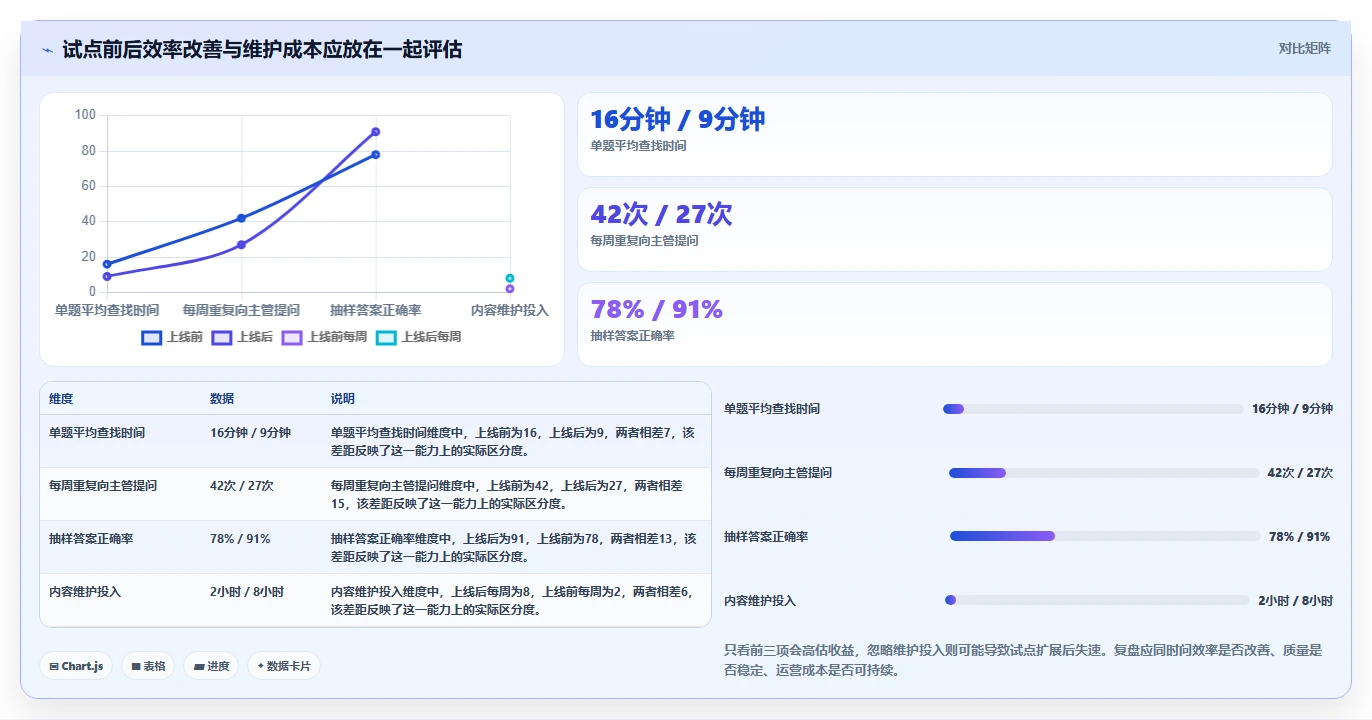The width and height of the screenshot is (1372, 720).
Task: Click the 每周重复向主管提问 progress bar
Action: [1104, 473]
